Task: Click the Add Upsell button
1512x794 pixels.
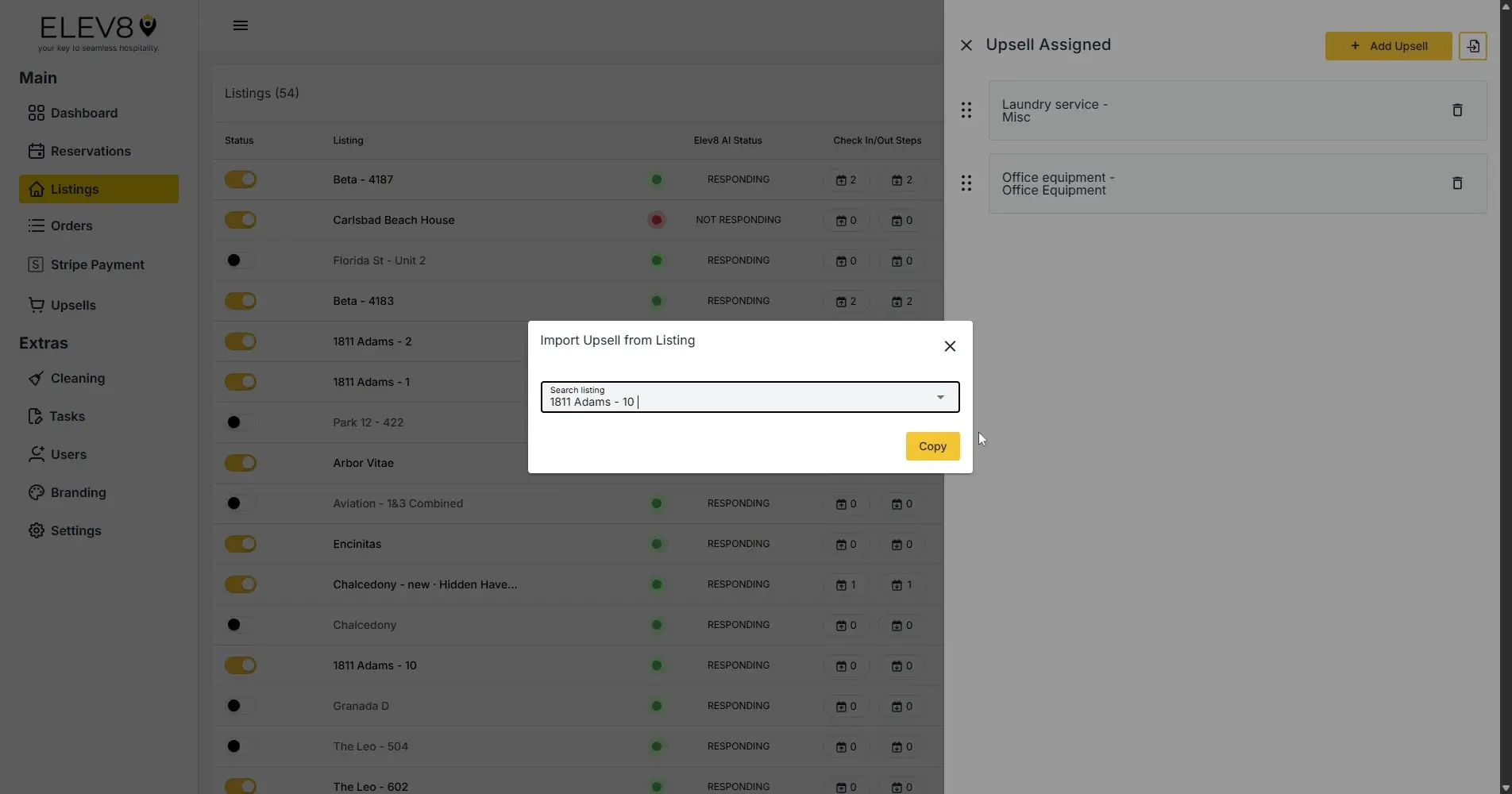Action: [1388, 45]
